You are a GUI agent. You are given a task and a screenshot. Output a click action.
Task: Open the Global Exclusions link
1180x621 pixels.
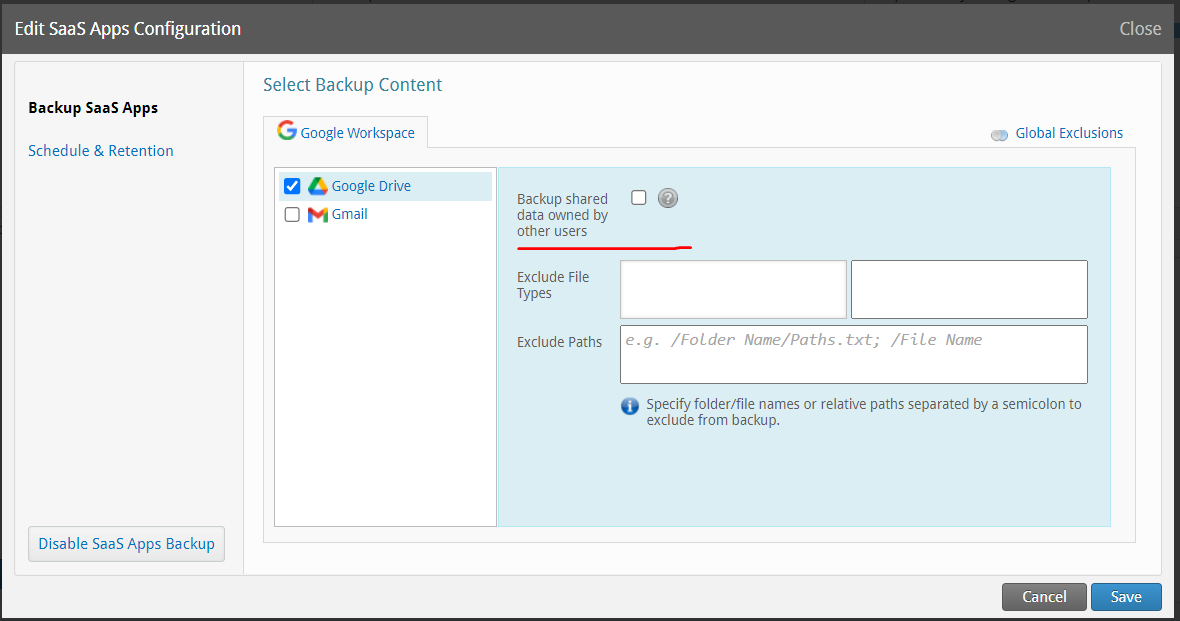[1068, 133]
